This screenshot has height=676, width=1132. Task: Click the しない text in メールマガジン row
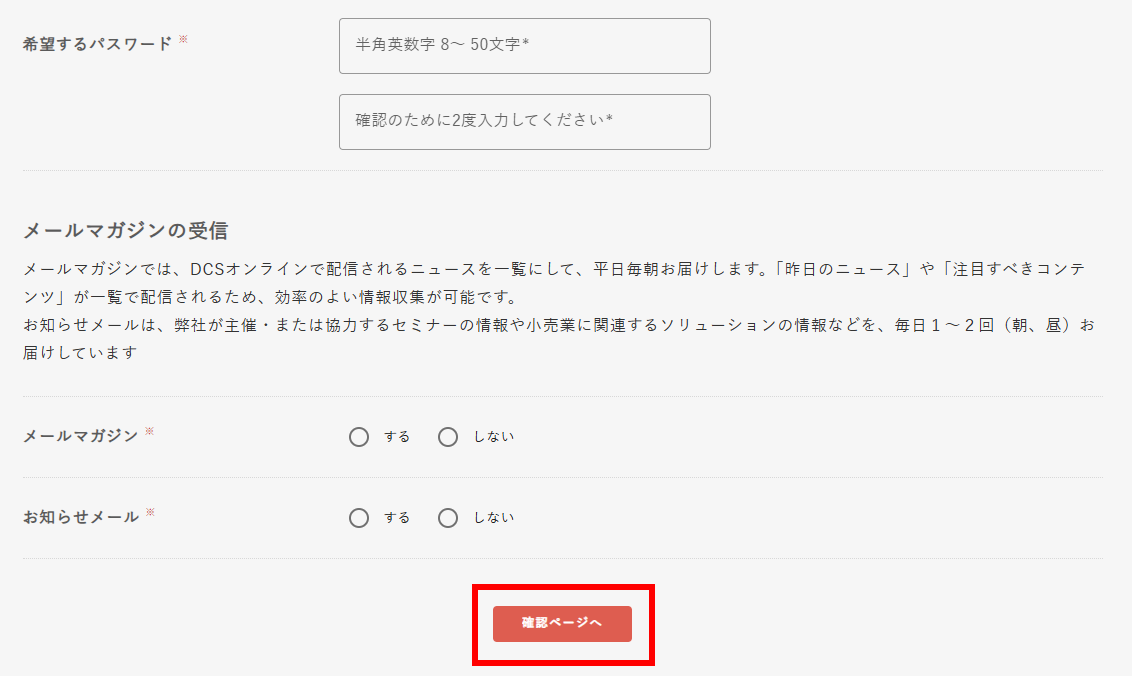click(x=493, y=437)
